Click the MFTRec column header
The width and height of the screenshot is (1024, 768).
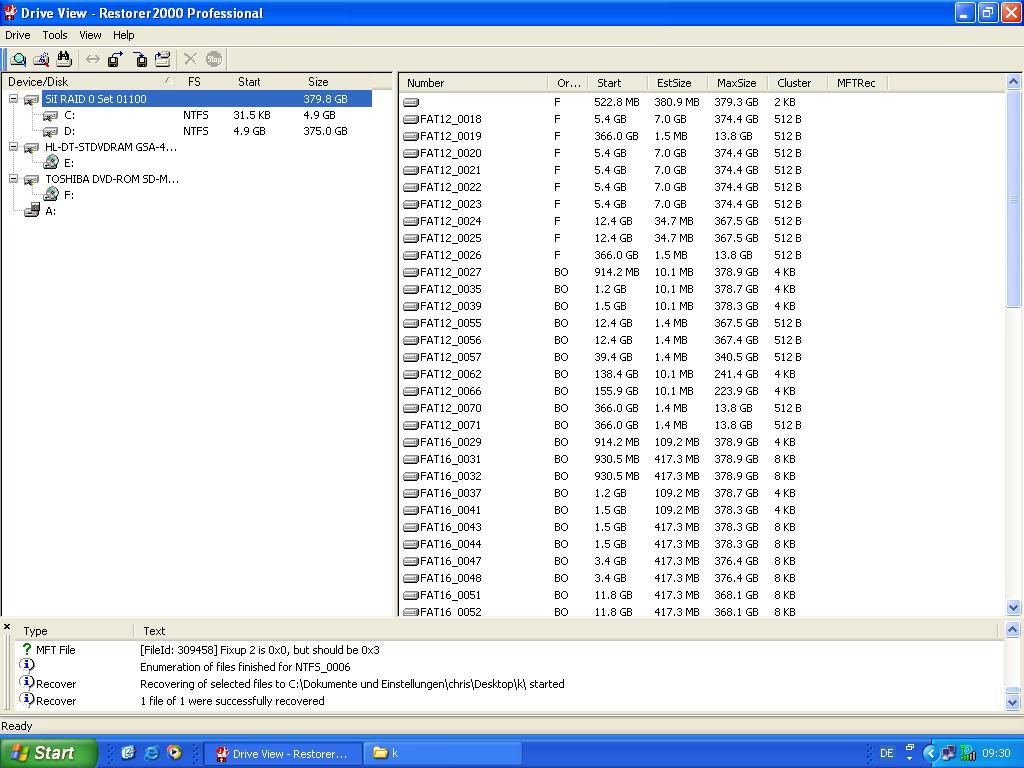pos(858,83)
